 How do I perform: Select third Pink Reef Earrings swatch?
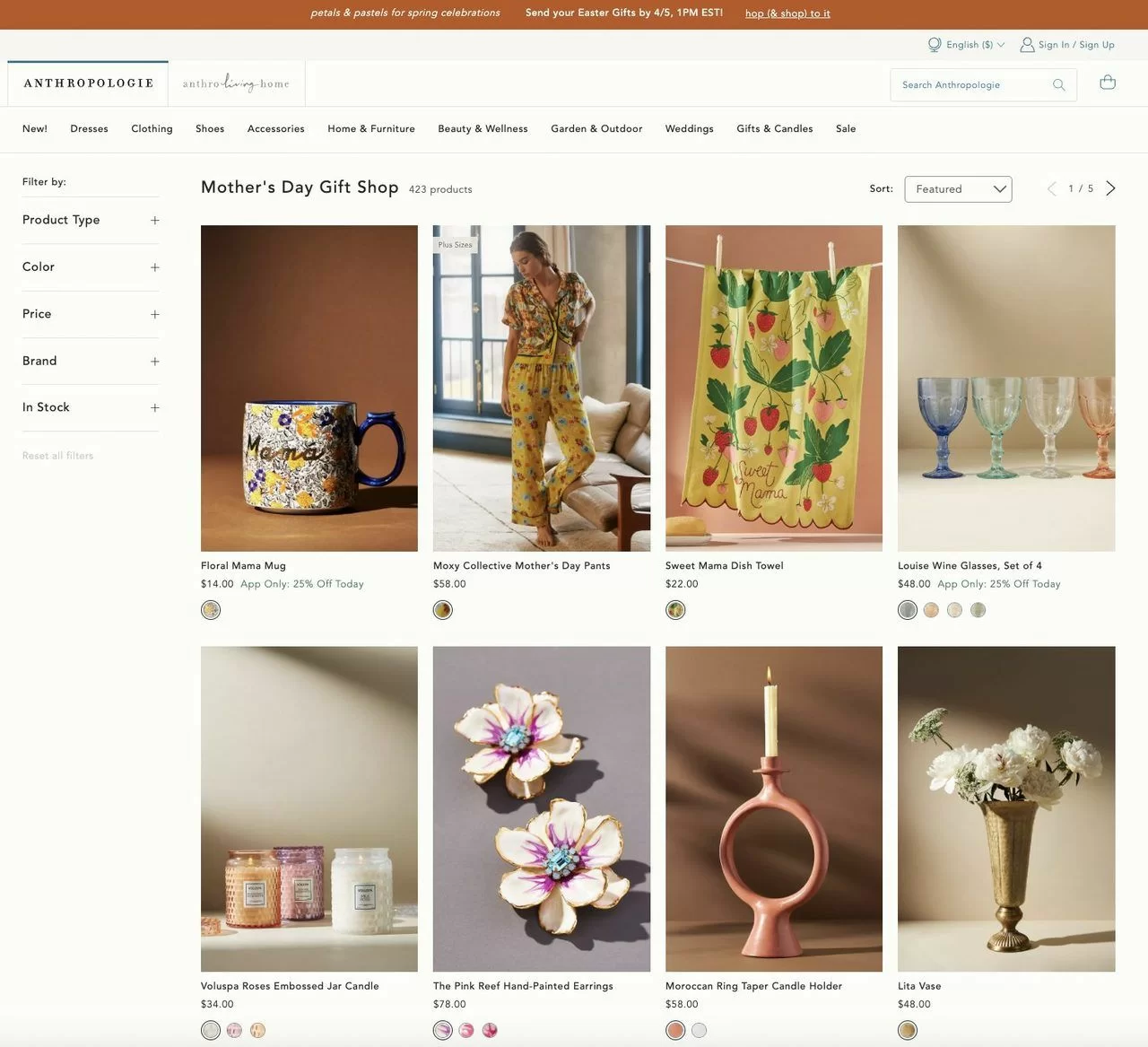coord(490,1030)
